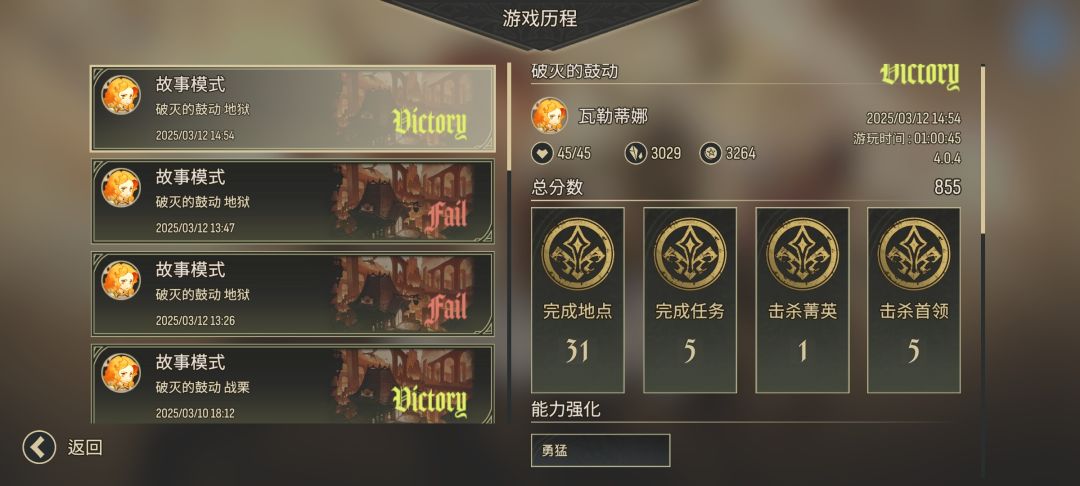Click the detail panel right scrollbar
The image size is (1080, 486).
pyautogui.click(x=983, y=149)
